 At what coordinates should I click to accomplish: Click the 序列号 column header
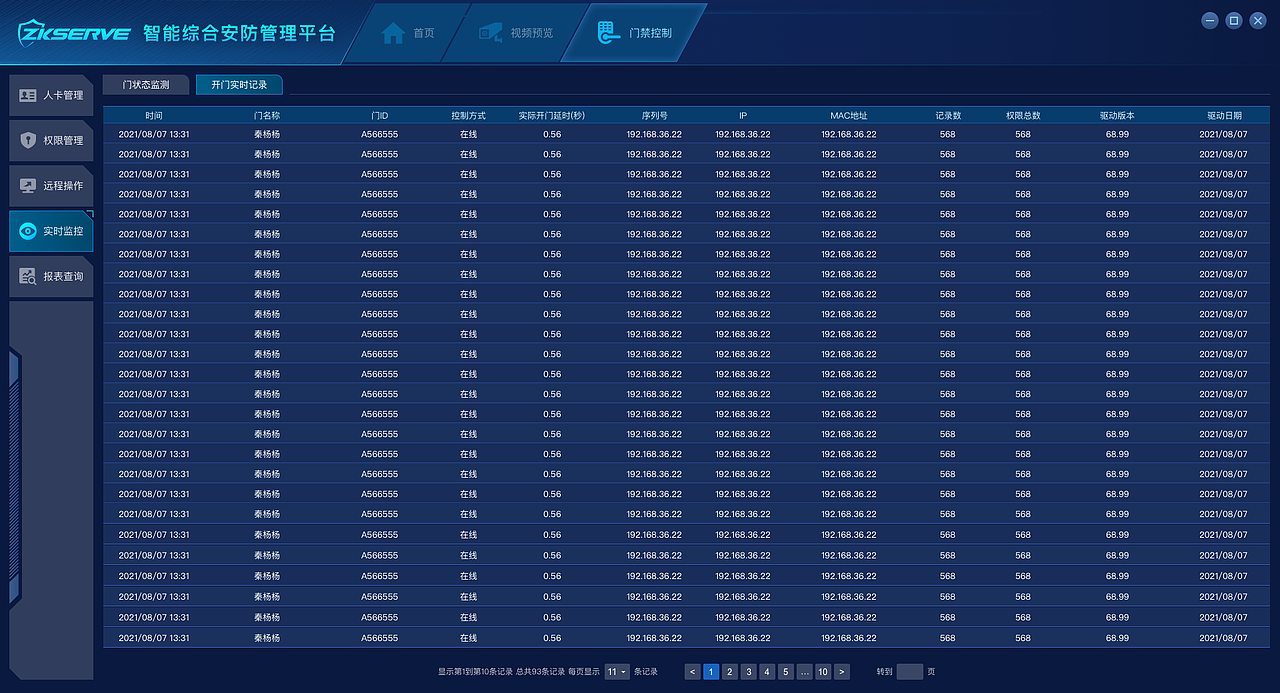click(x=654, y=115)
